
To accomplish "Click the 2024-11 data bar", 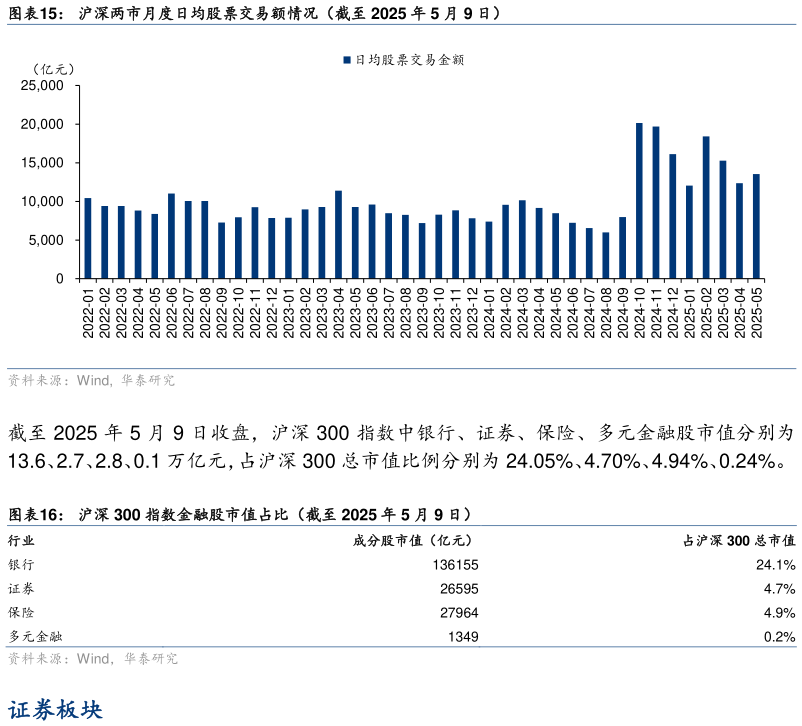I will [x=657, y=205].
